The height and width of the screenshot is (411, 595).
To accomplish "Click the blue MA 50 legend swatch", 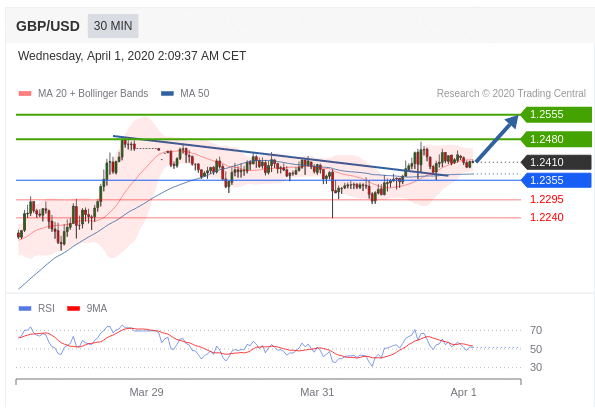I will pyautogui.click(x=167, y=94).
